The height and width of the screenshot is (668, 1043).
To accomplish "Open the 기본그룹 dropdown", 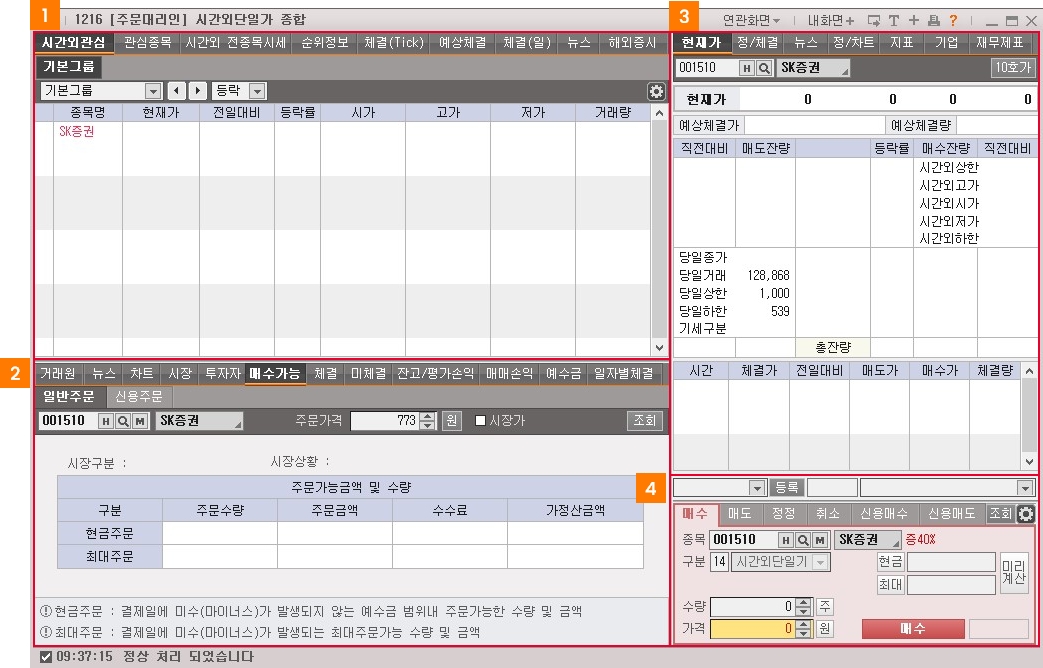I will [x=153, y=90].
